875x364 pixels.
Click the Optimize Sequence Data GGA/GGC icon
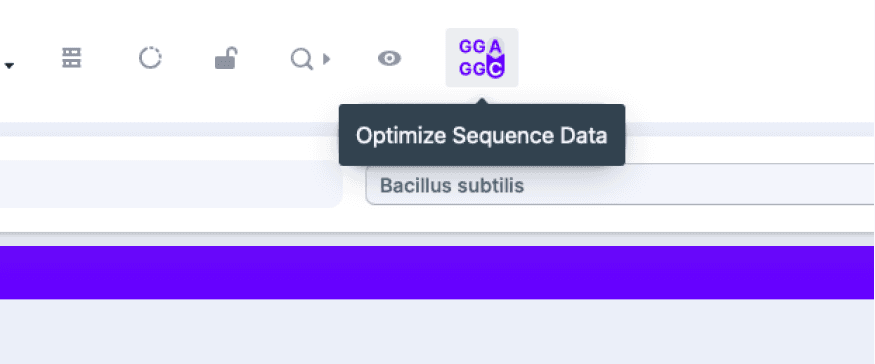click(482, 58)
